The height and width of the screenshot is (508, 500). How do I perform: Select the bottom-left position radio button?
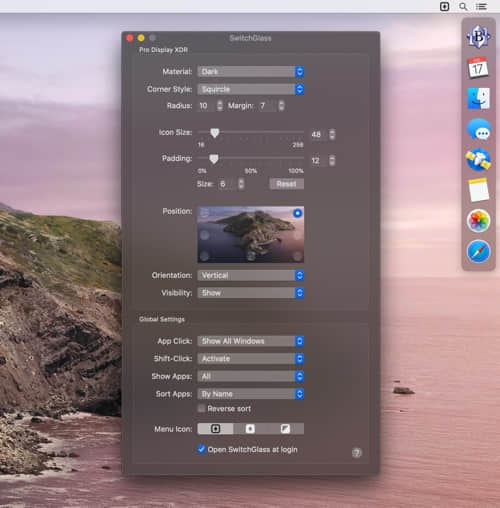204,256
